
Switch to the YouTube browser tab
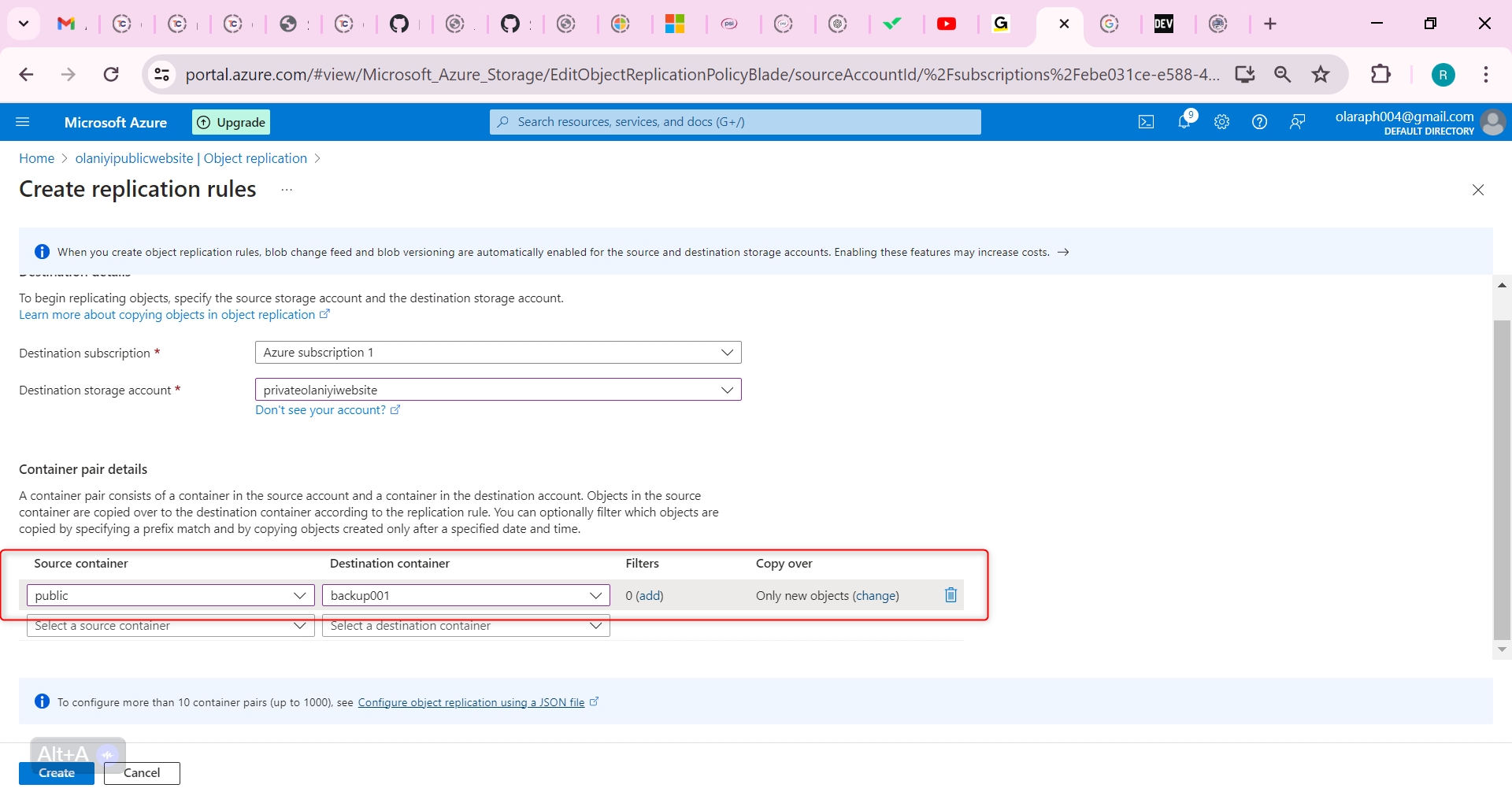[x=947, y=24]
